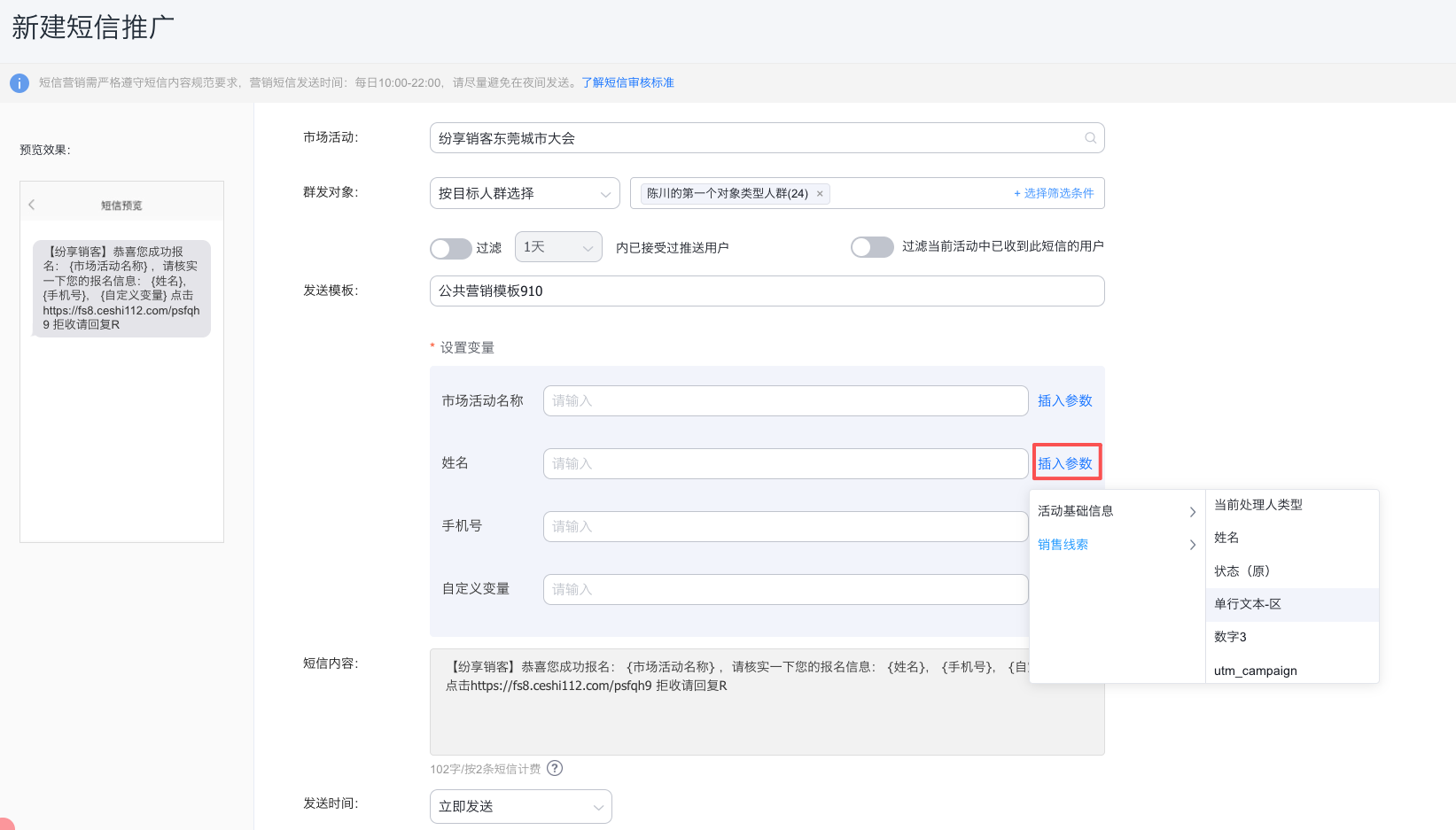
Task: Expand the 销售线索 submenu
Action: [x=1116, y=545]
